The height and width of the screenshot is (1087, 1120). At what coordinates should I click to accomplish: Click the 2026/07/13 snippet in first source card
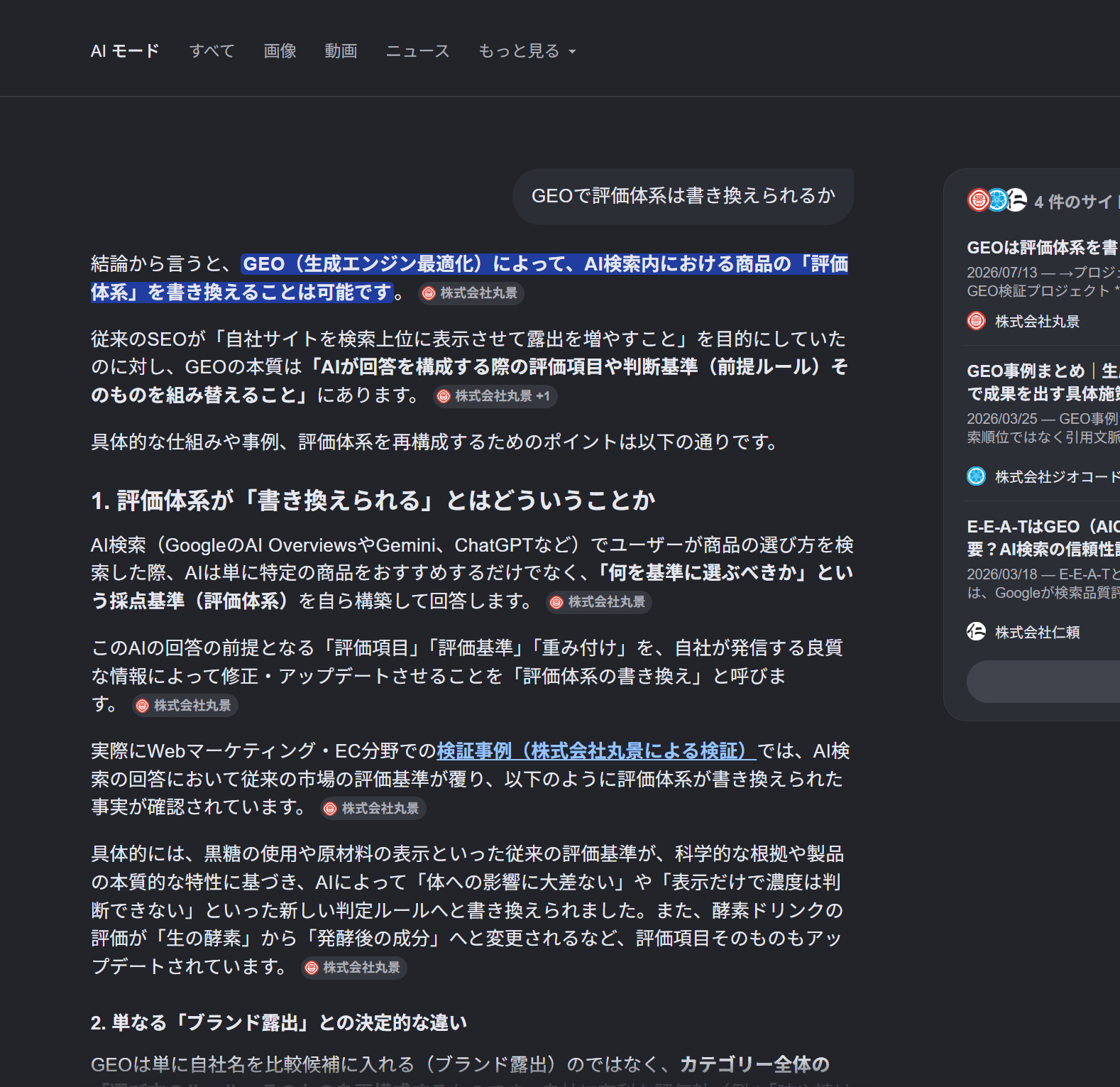[x=1043, y=282]
